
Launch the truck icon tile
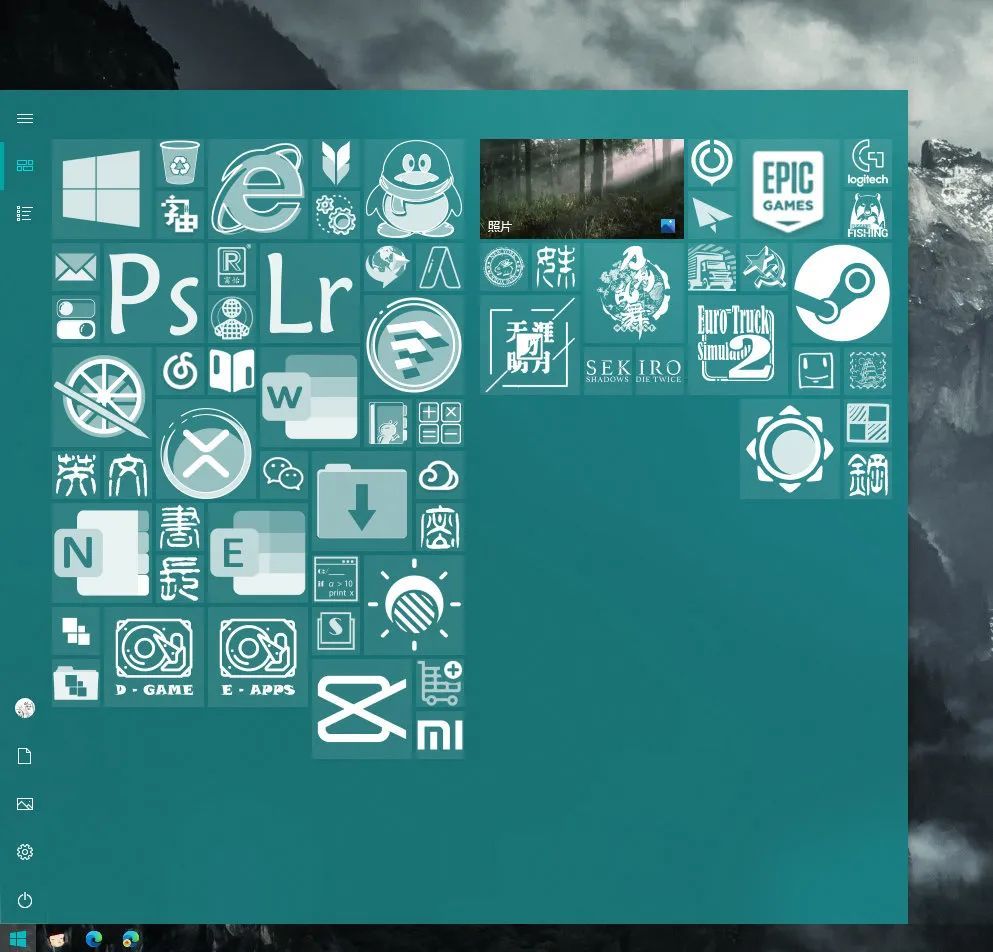coord(711,267)
